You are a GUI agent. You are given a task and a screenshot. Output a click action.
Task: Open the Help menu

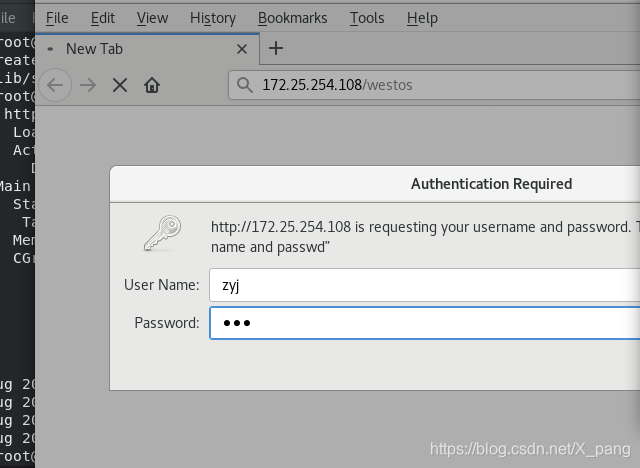(x=422, y=18)
